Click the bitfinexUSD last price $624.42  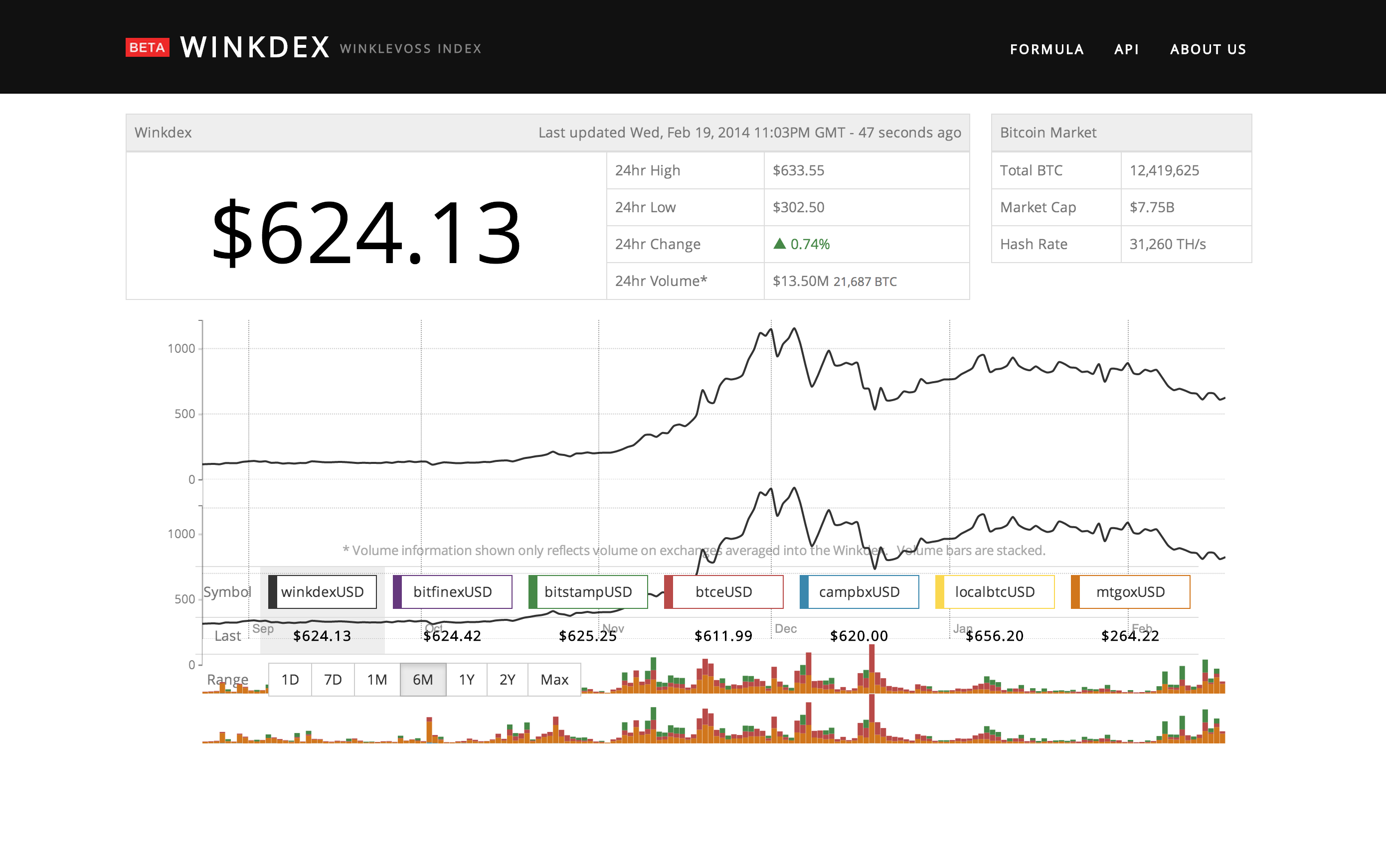click(x=452, y=636)
